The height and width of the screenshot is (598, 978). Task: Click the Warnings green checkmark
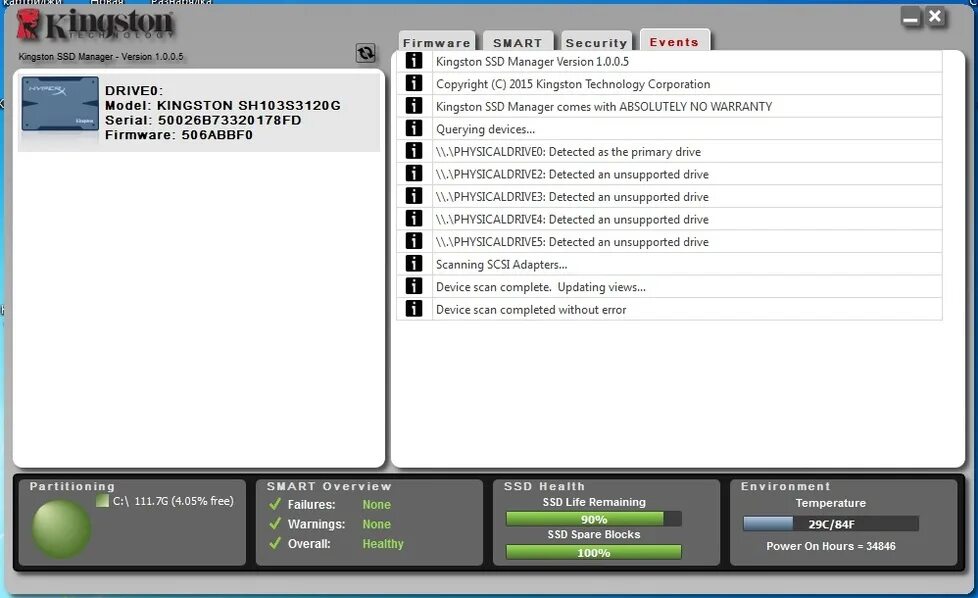274,523
